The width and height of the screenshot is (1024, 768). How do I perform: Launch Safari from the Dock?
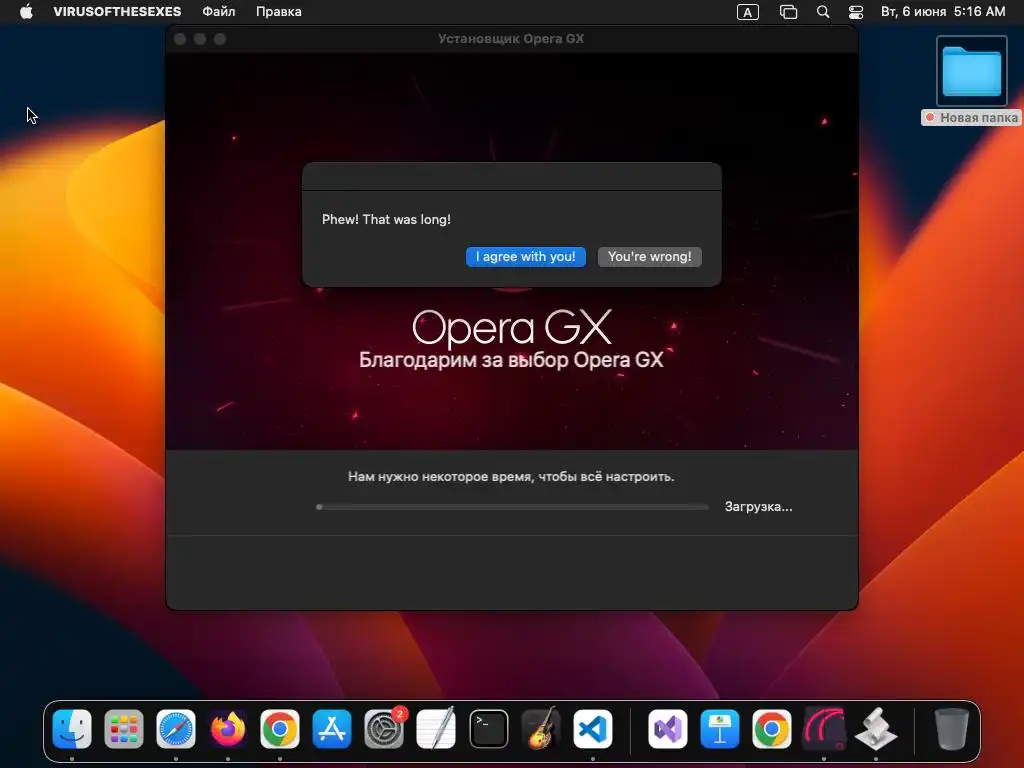pyautogui.click(x=176, y=729)
